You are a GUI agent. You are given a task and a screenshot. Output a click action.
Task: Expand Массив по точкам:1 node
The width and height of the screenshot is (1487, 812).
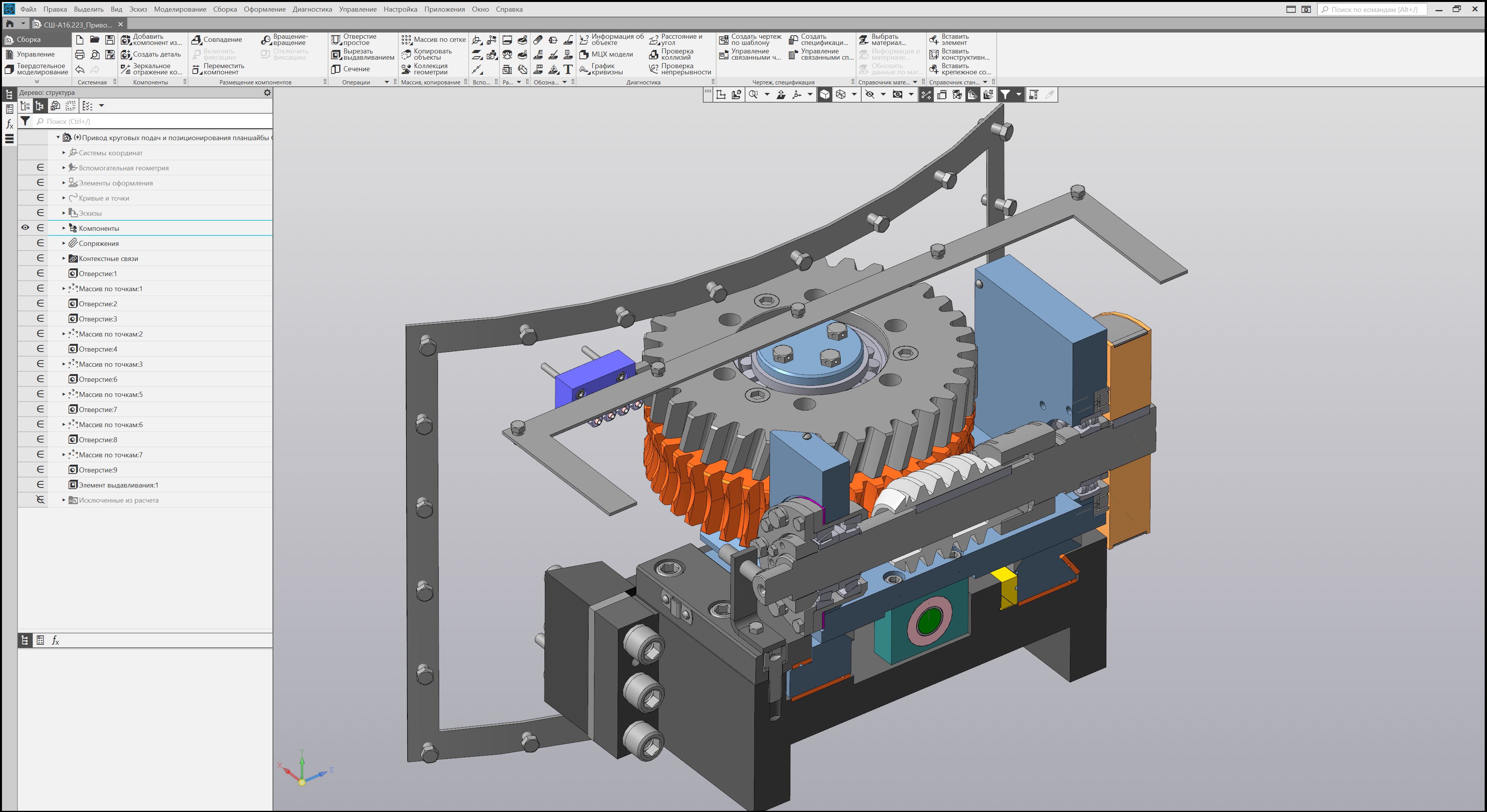(x=64, y=288)
